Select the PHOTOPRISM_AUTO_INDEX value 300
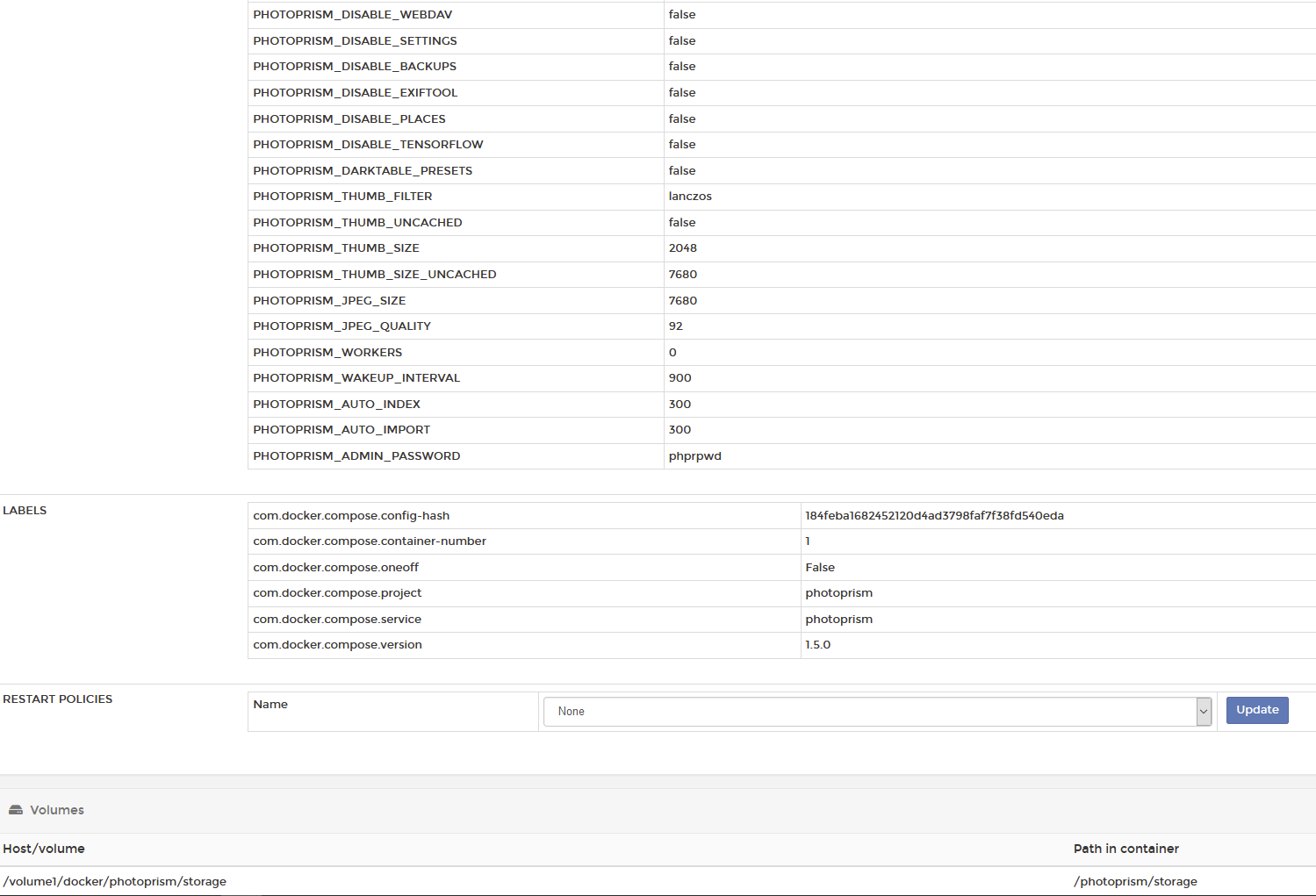This screenshot has width=1316, height=896. [x=680, y=404]
